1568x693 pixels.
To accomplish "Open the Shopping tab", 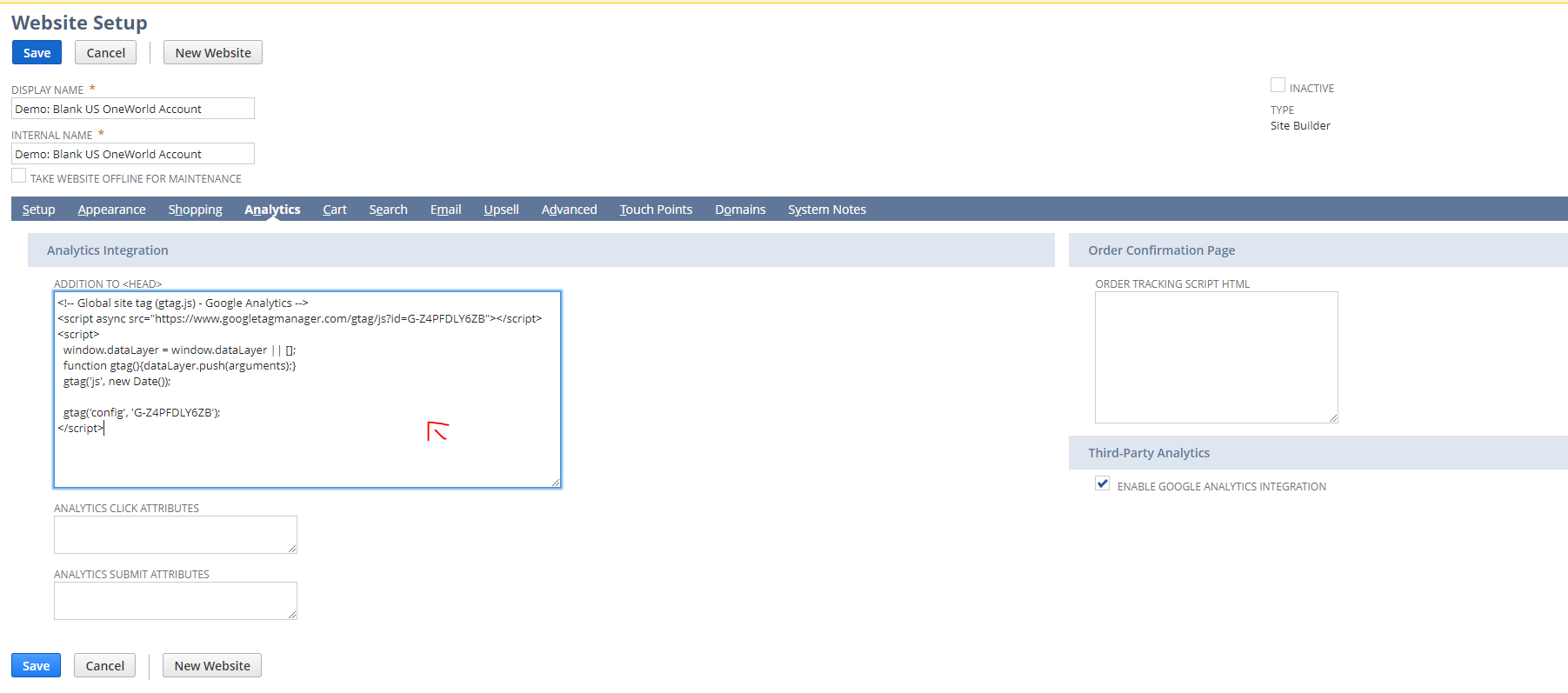I will click(x=195, y=210).
